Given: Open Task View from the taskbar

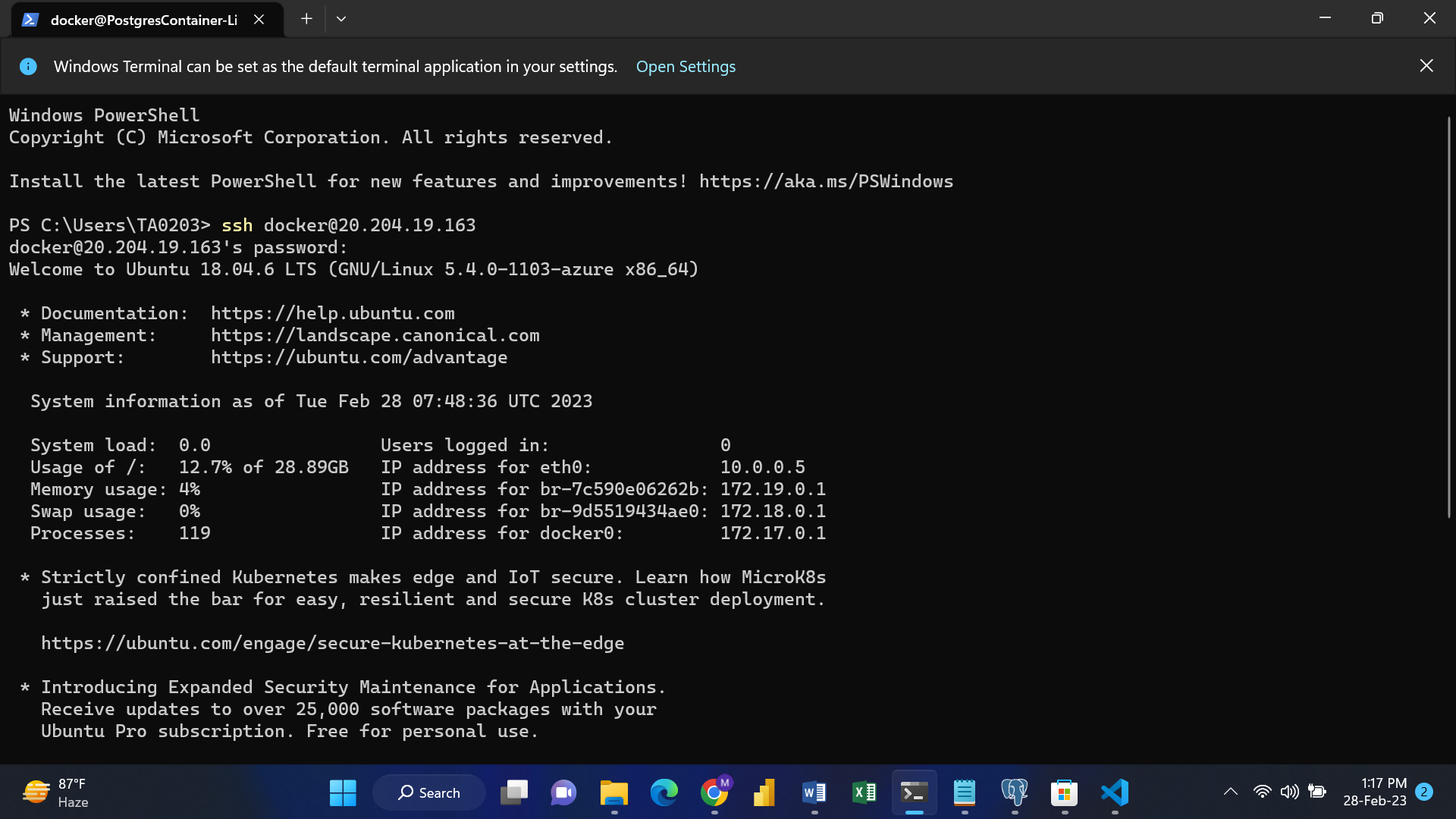Looking at the screenshot, I should click(x=514, y=792).
